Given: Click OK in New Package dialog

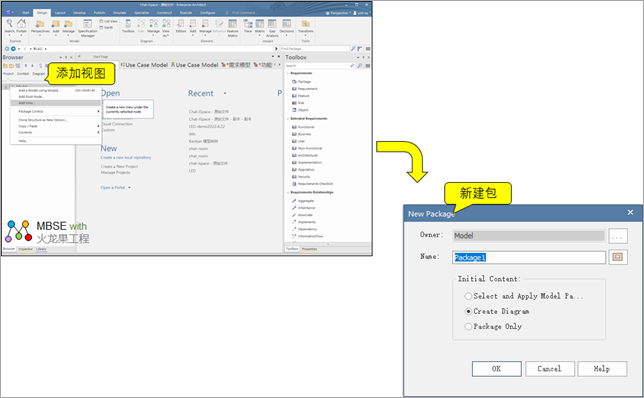Looking at the screenshot, I should [497, 369].
